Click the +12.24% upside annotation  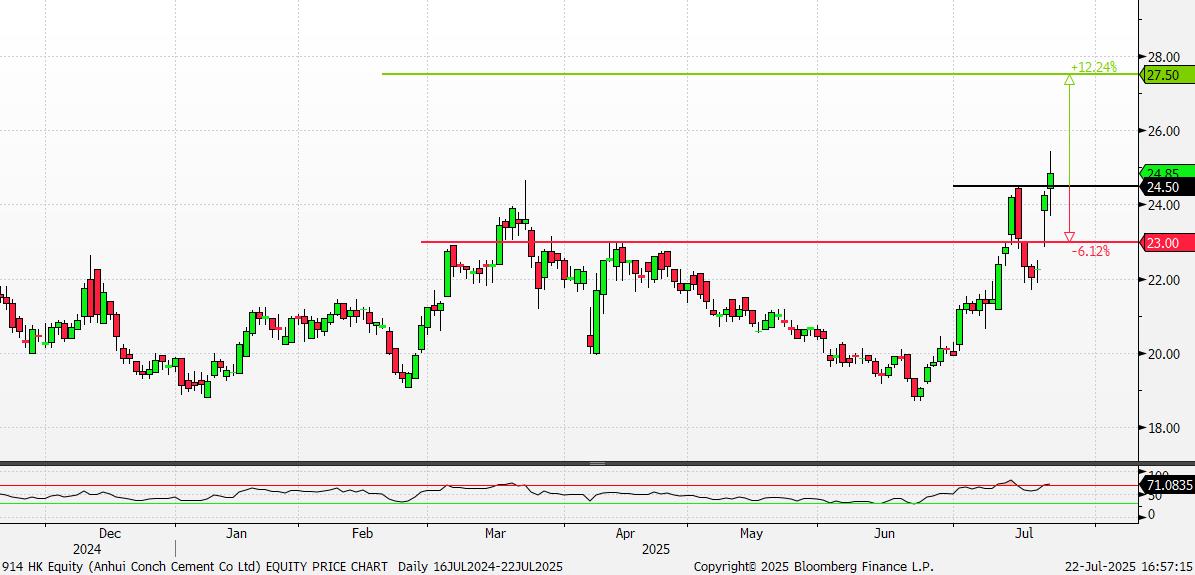[x=1094, y=67]
